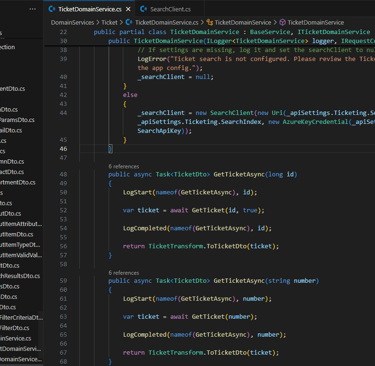
Task: Open the file ending in actDto.cs
Action: [12, 172]
